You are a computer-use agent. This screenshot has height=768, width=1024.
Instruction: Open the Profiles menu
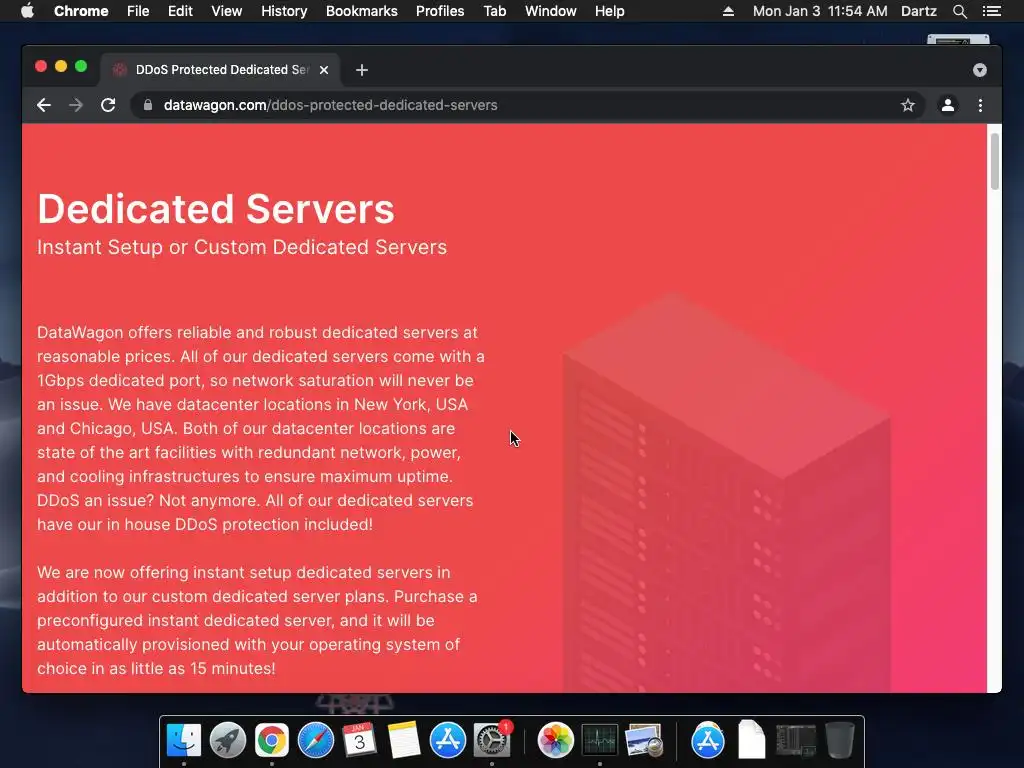pyautogui.click(x=440, y=11)
